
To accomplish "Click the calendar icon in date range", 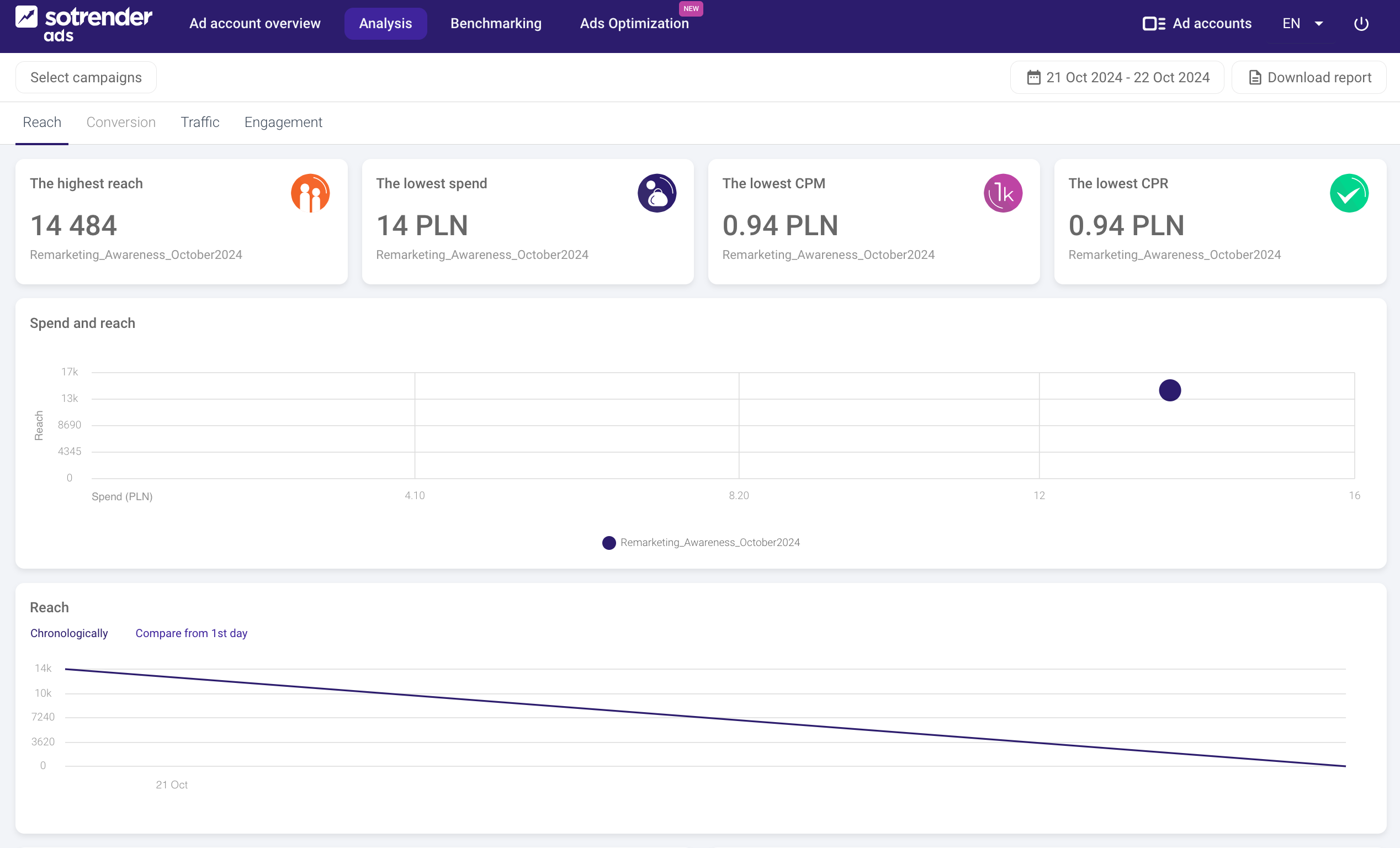I will pyautogui.click(x=1033, y=78).
